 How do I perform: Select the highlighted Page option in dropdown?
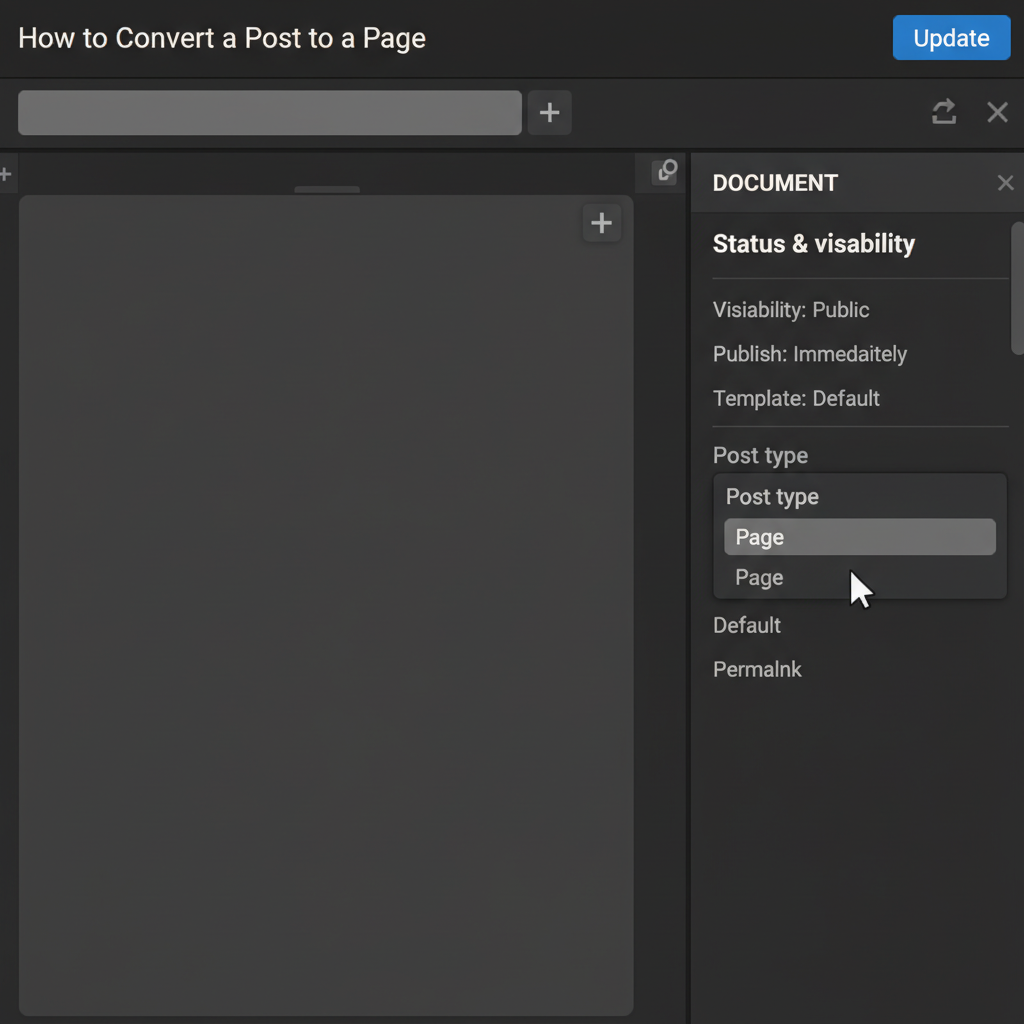(x=859, y=537)
